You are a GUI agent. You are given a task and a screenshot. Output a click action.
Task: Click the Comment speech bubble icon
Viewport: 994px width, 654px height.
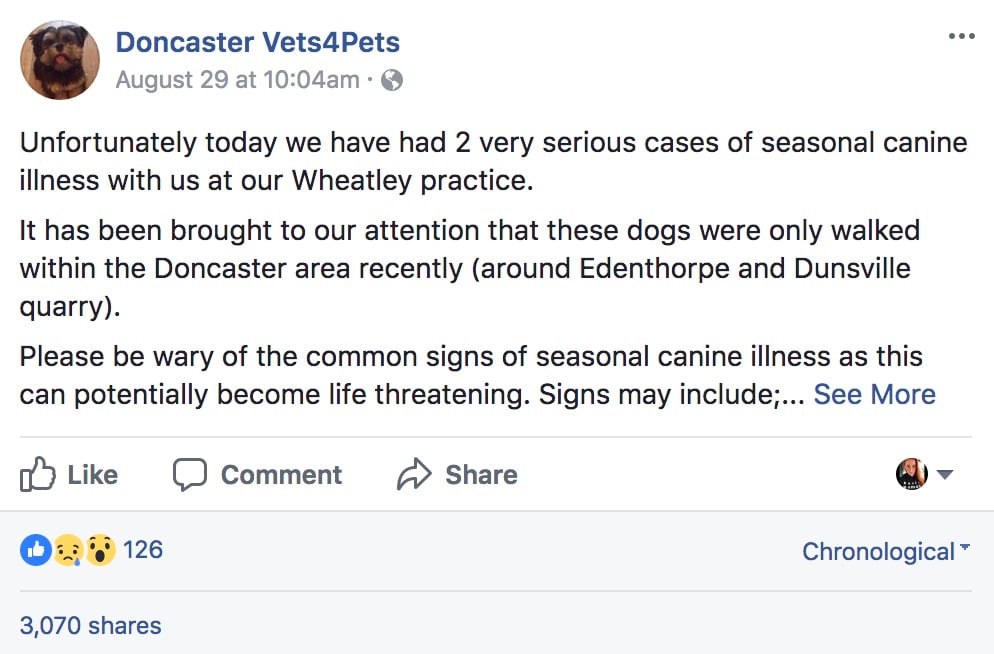pyautogui.click(x=190, y=474)
